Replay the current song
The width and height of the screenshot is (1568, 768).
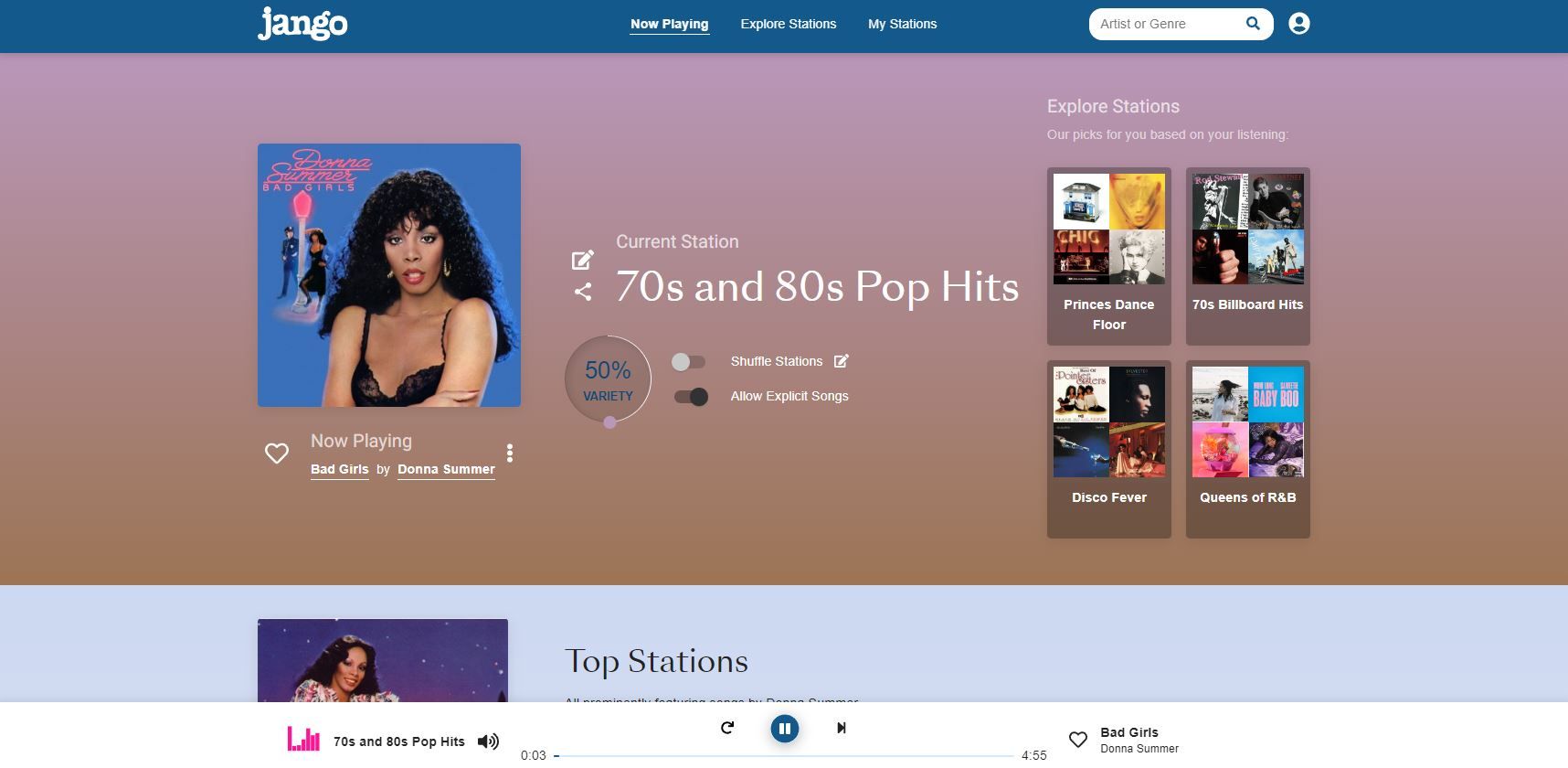(x=727, y=728)
